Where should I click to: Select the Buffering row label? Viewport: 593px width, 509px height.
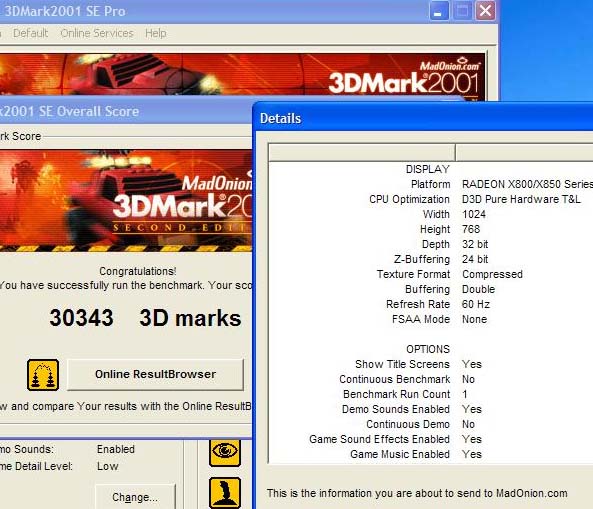[427, 289]
